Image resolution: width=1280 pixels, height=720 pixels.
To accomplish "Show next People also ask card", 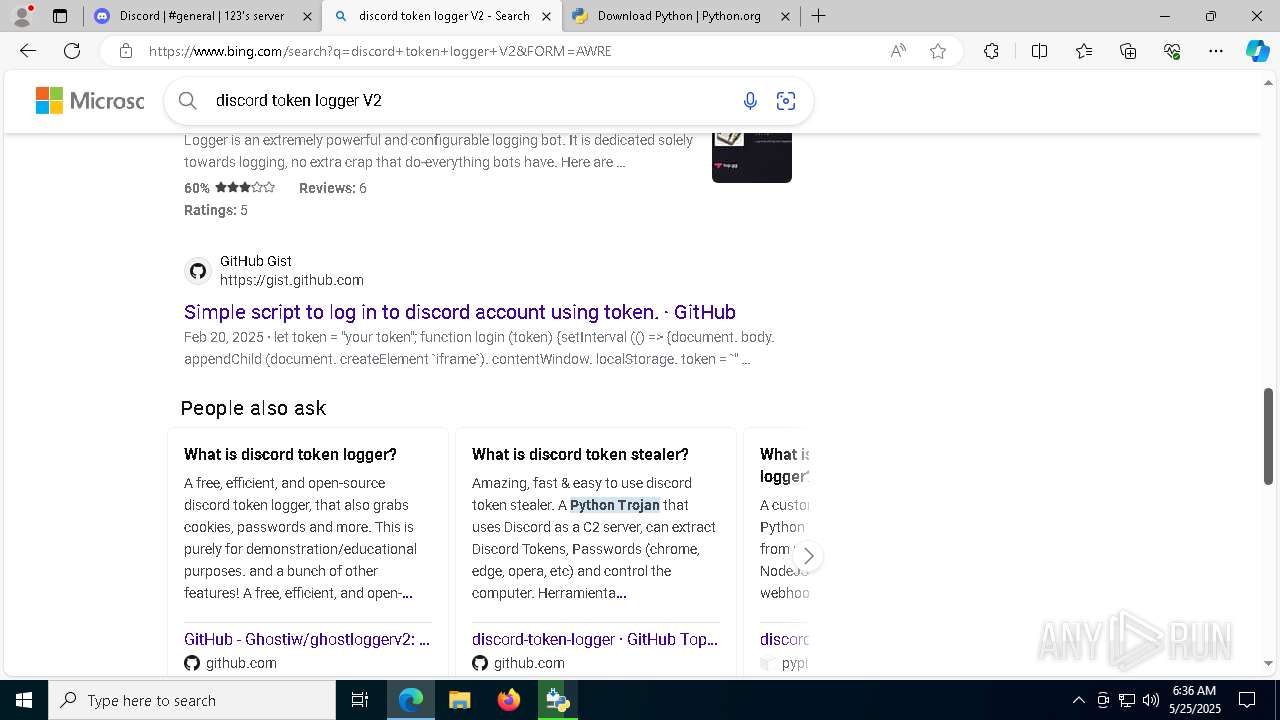I will pos(808,556).
